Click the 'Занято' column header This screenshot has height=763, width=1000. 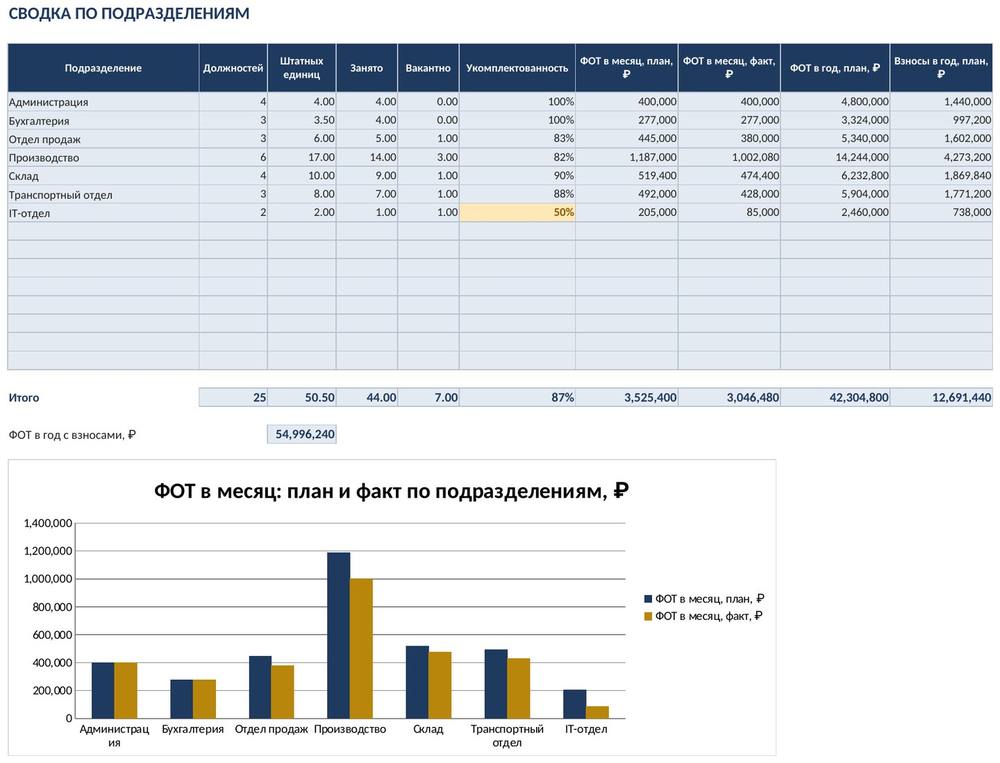tap(367, 68)
